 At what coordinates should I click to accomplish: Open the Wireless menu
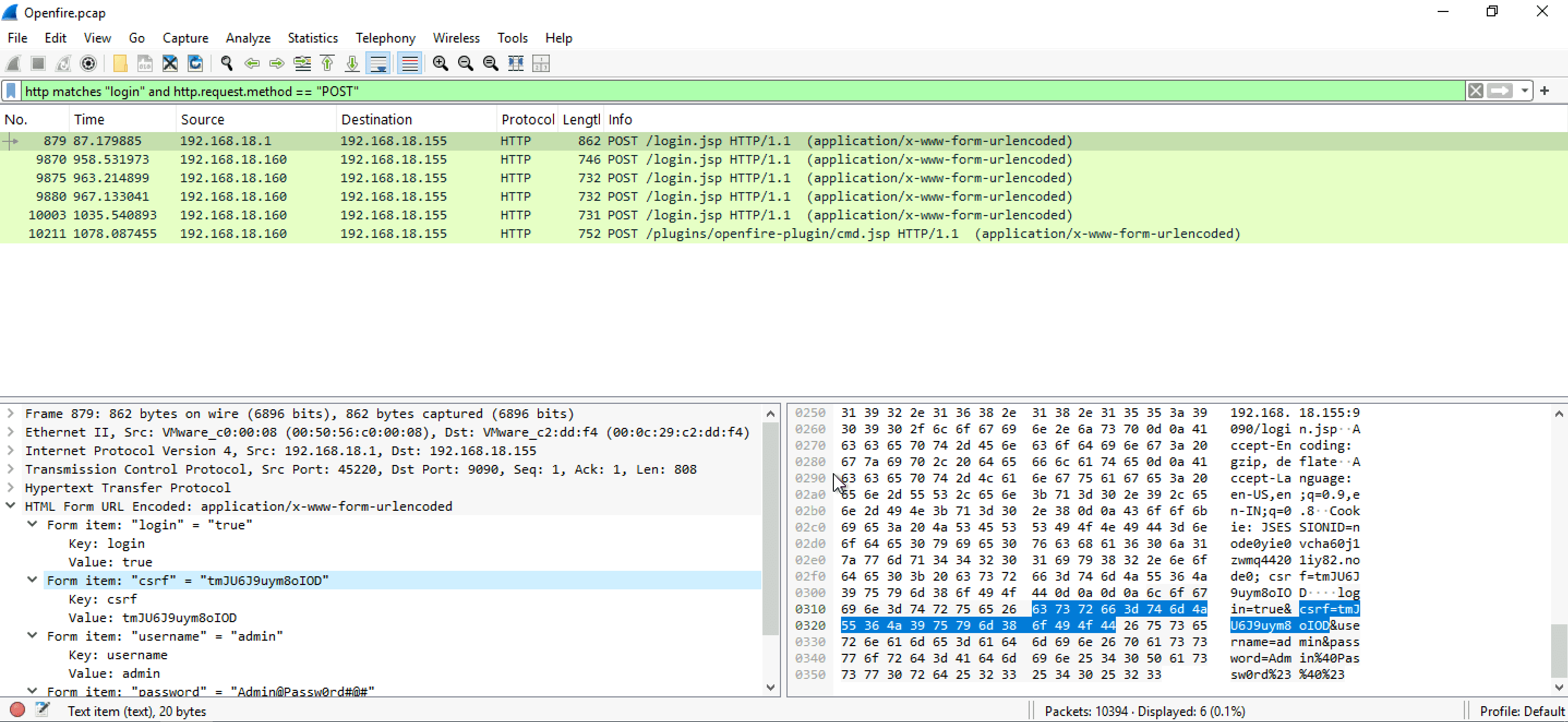tap(456, 38)
